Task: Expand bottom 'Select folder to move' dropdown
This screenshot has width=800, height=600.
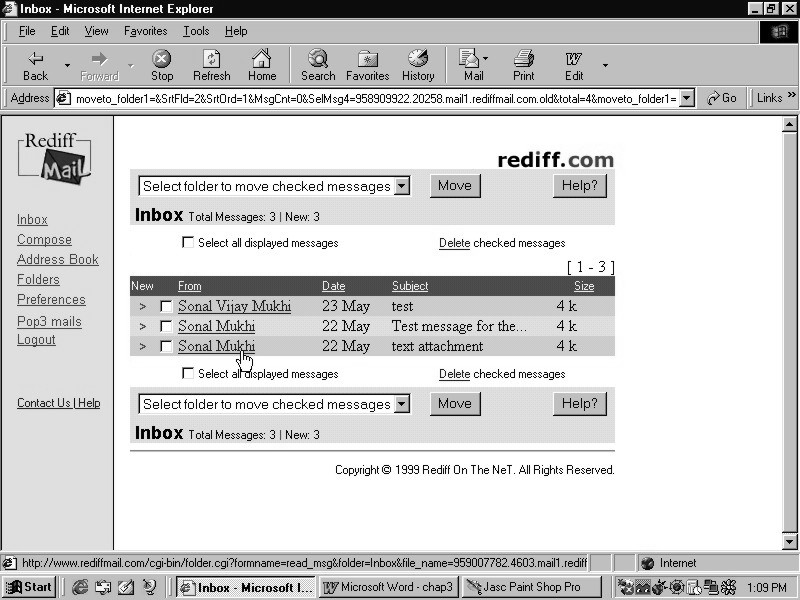Action: pyautogui.click(x=401, y=404)
